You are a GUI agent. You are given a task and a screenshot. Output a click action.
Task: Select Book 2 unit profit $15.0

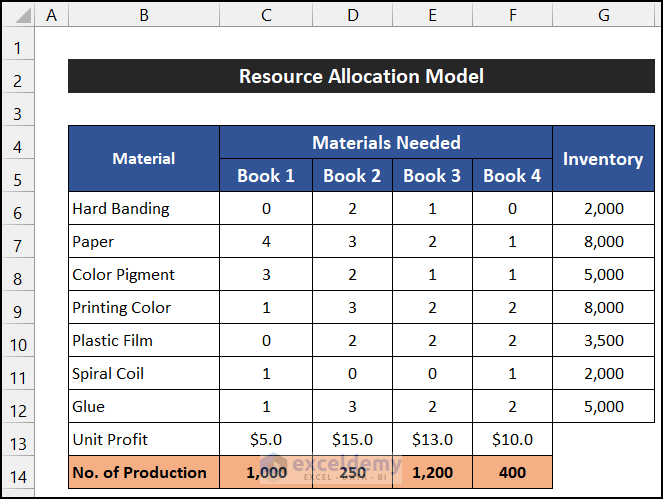[x=353, y=439]
